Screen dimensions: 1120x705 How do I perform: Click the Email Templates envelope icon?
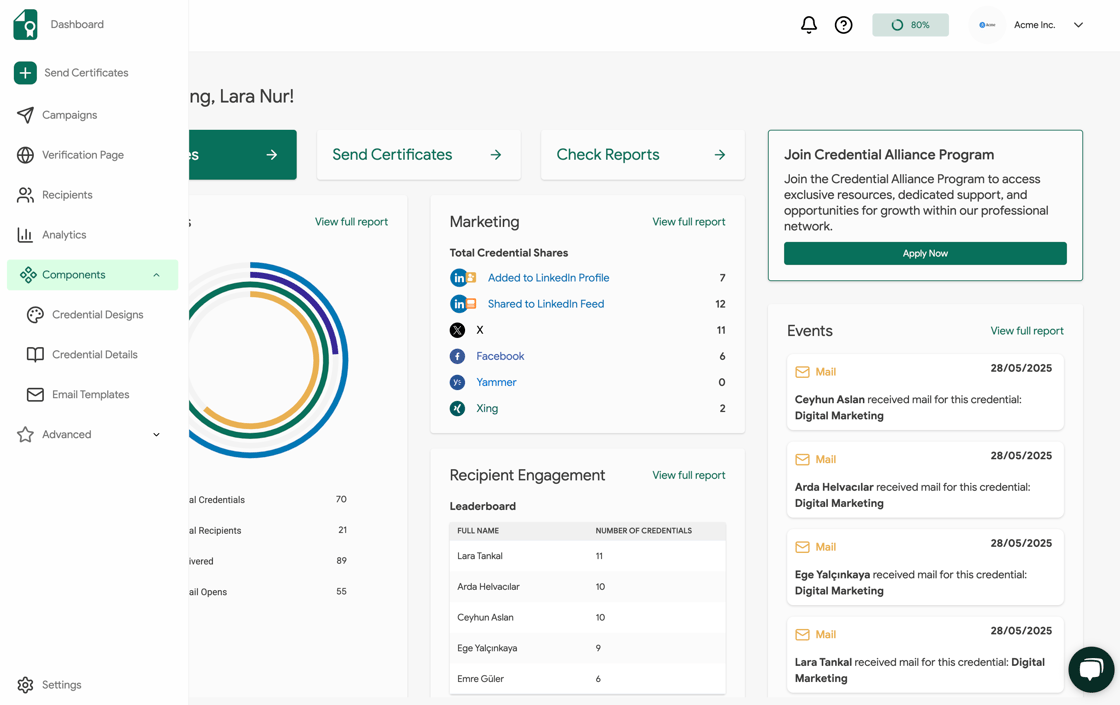tap(34, 394)
